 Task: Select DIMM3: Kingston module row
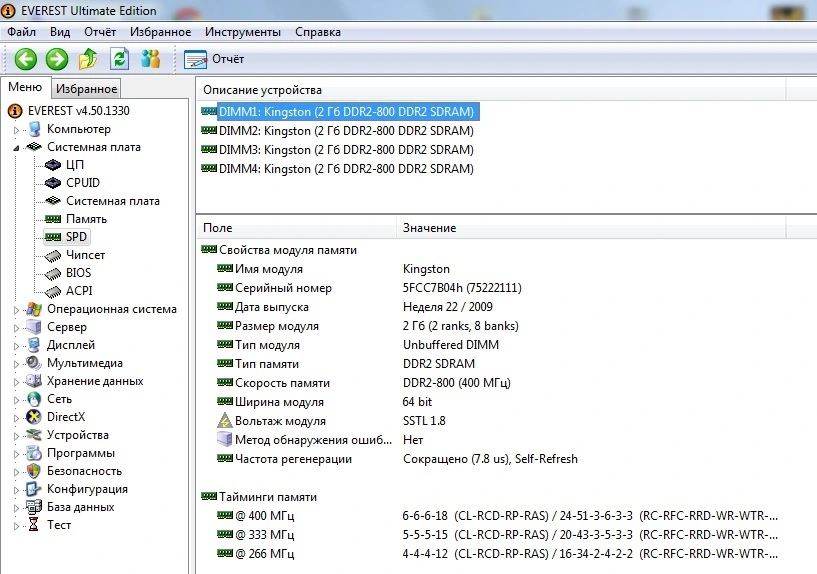[338, 149]
